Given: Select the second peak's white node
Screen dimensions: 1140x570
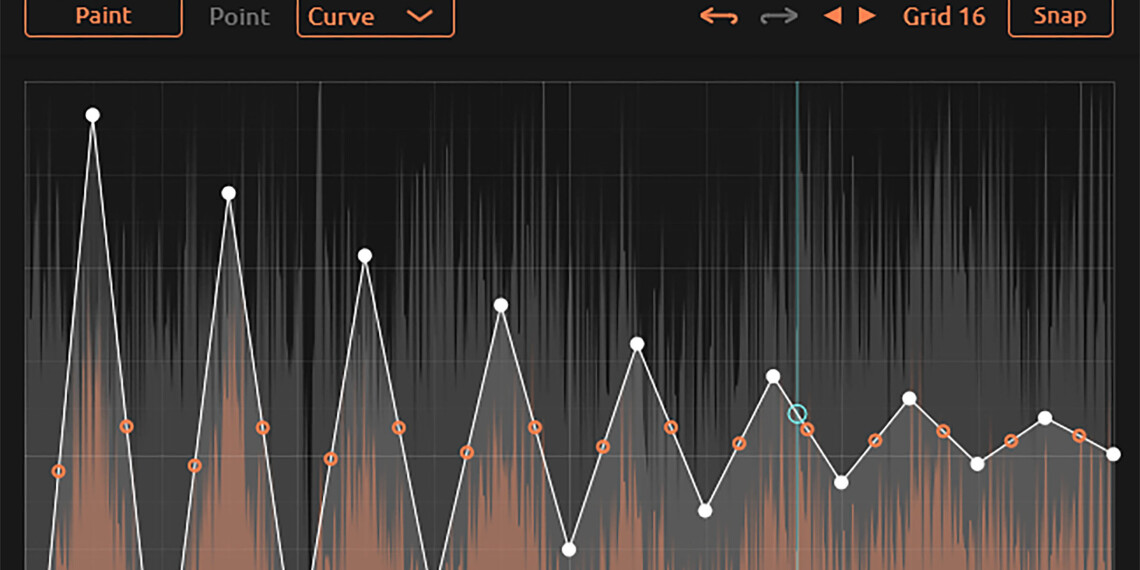Looking at the screenshot, I should click(x=229, y=193).
